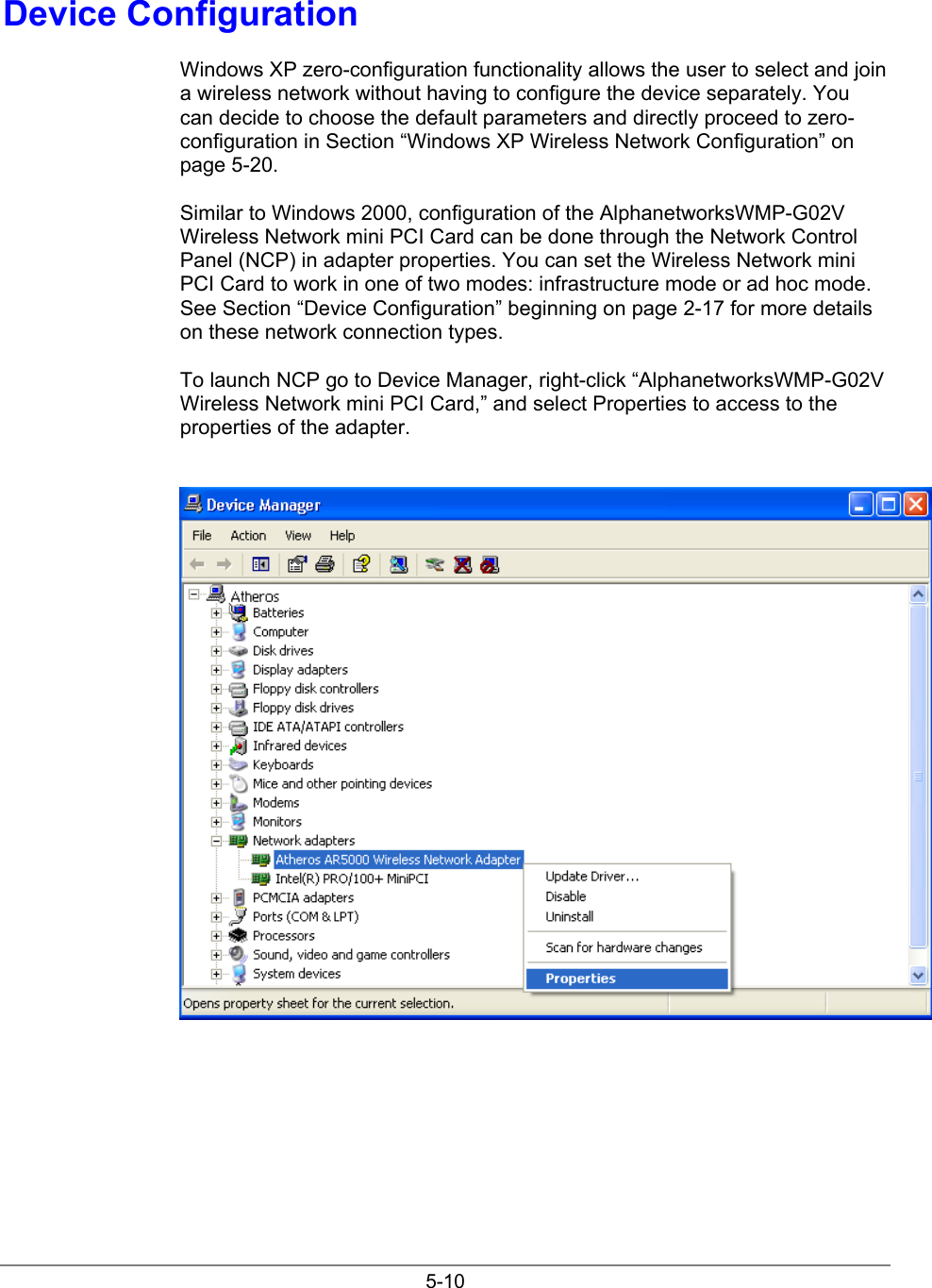Screen dimensions: 932x1288
Task: Select the Computer tree label
Action: (x=280, y=632)
